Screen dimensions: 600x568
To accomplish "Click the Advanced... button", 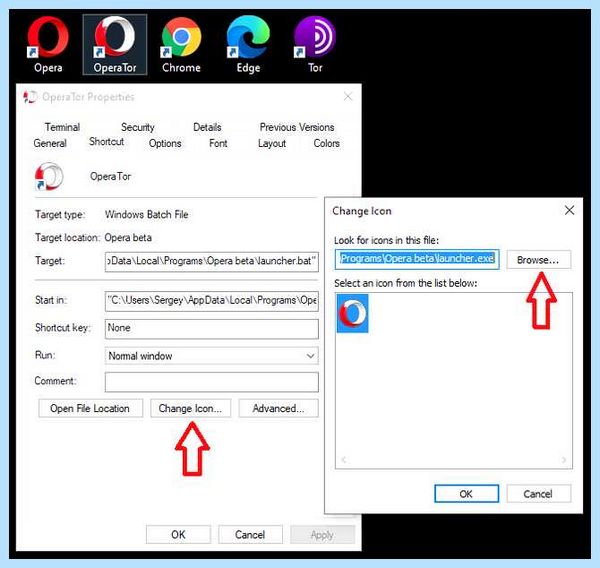I will [x=279, y=408].
